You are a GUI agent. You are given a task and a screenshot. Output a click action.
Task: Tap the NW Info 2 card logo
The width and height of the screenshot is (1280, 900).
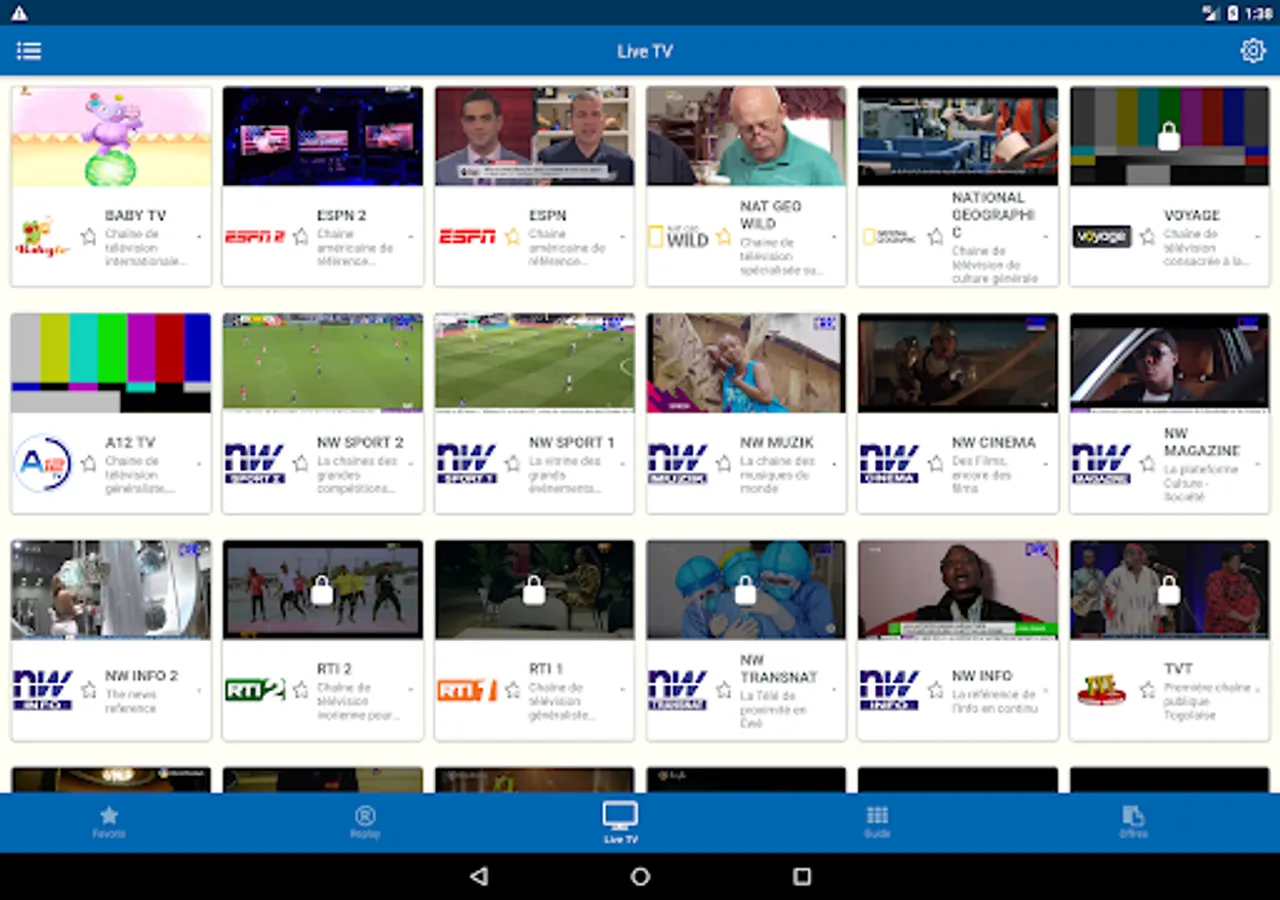pyautogui.click(x=43, y=690)
